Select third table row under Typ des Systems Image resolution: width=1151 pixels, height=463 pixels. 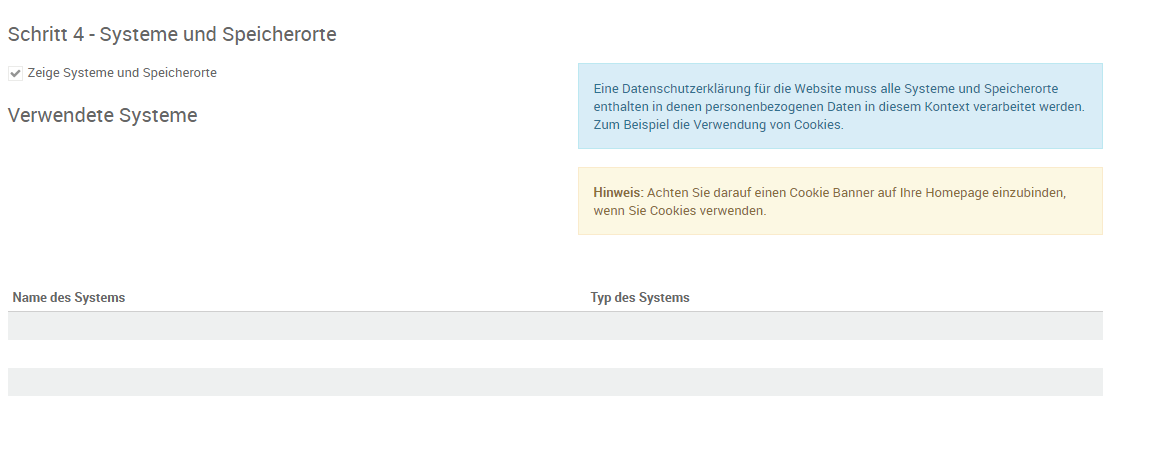pos(844,382)
